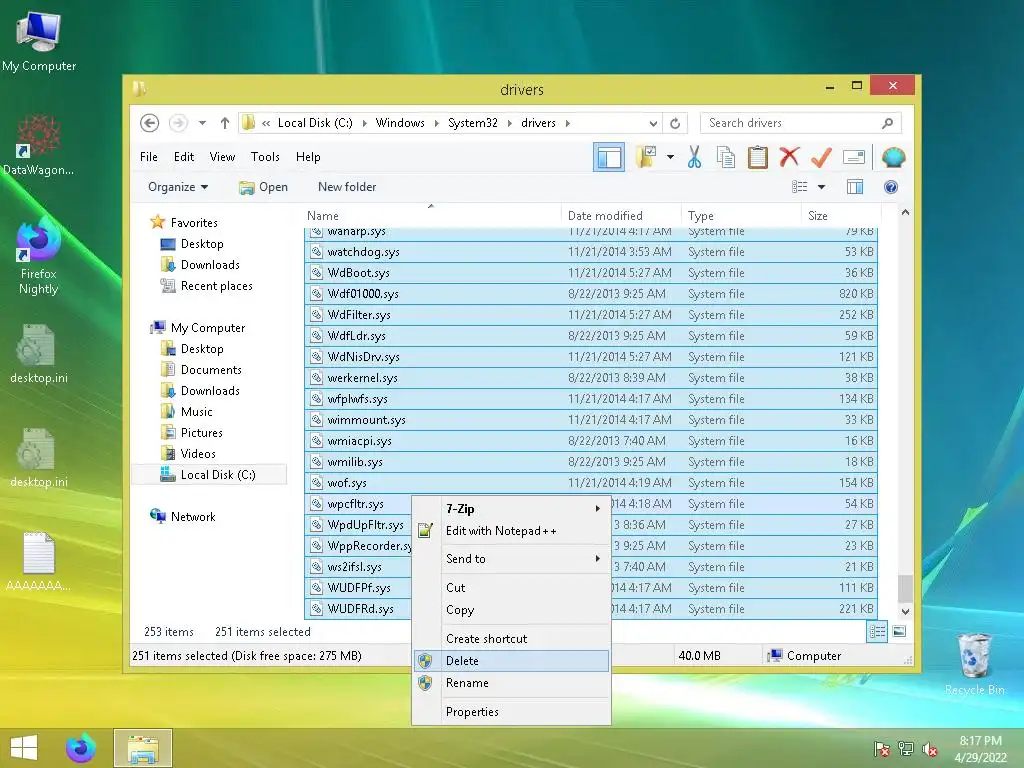The height and width of the screenshot is (768, 1024).
Task: Click the blue shell globe toolbar icon
Action: [x=893, y=157]
